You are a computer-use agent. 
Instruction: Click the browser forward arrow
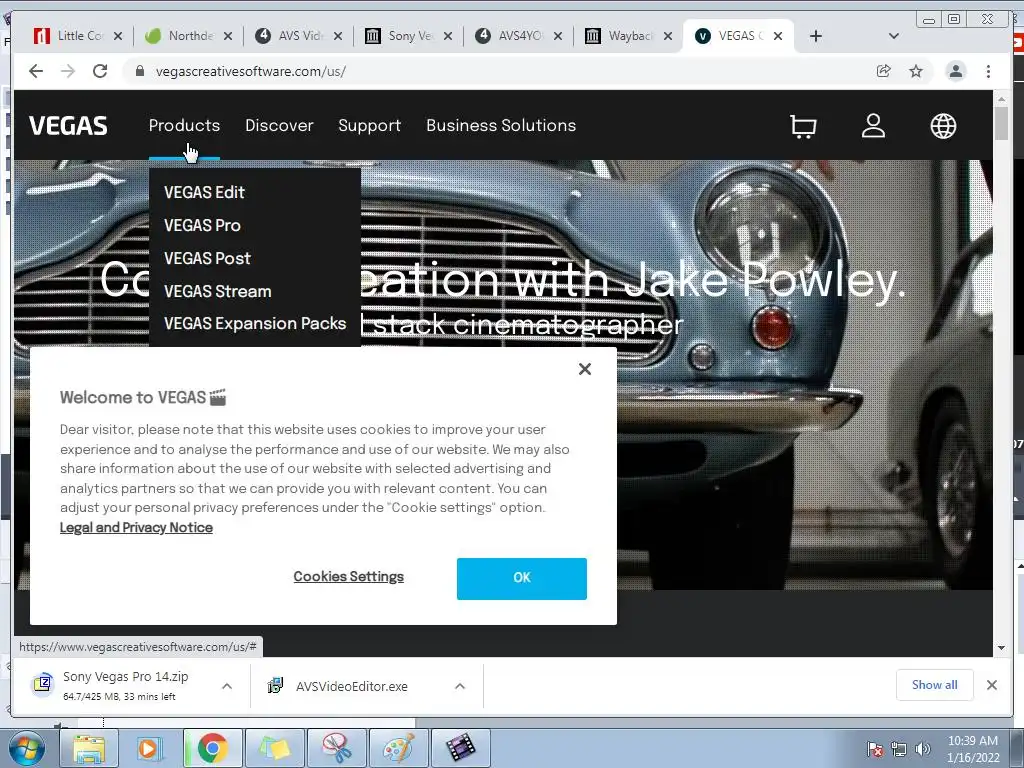(x=68, y=71)
